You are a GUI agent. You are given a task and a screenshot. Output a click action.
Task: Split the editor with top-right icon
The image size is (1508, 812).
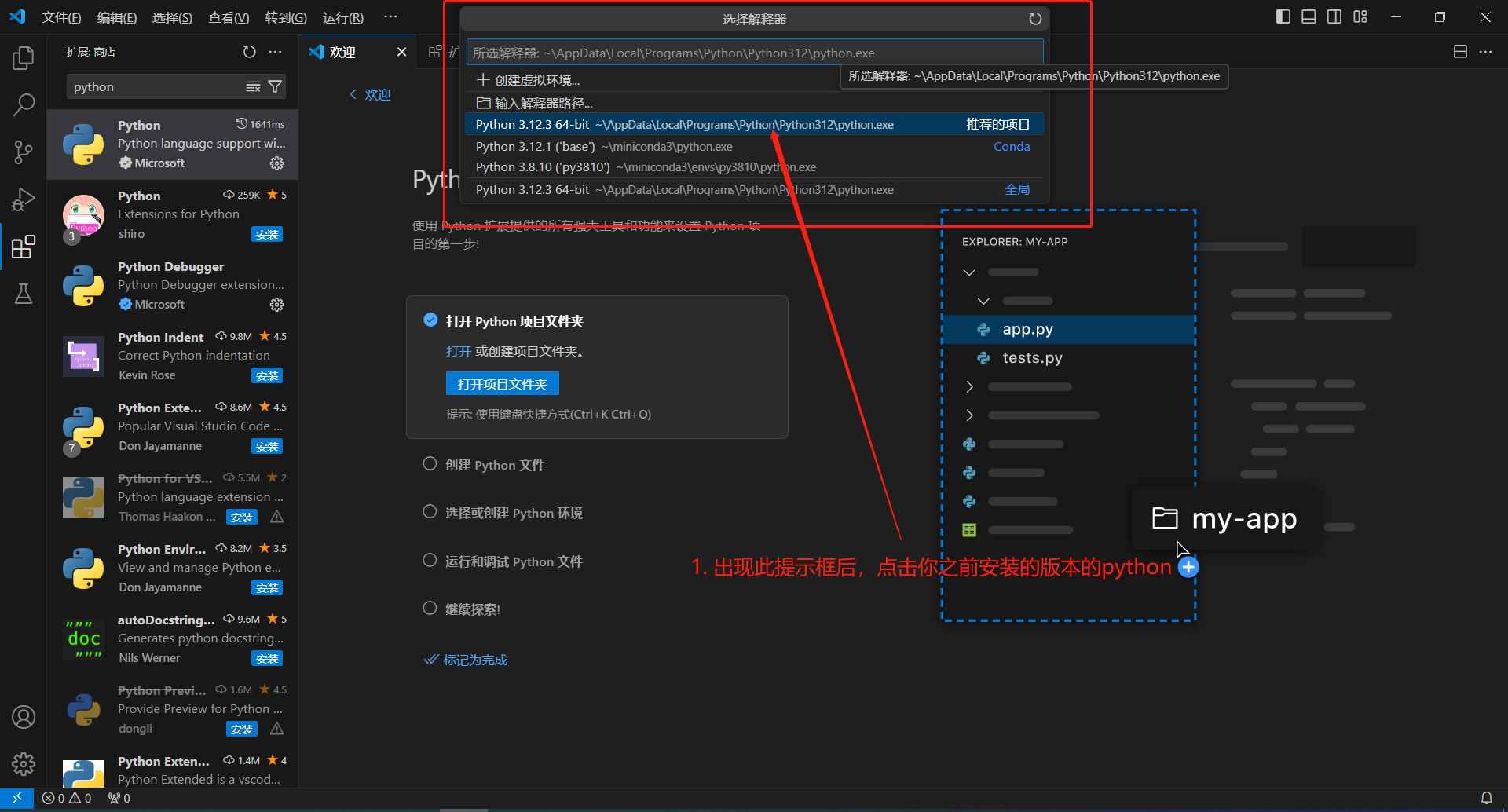(x=1460, y=52)
